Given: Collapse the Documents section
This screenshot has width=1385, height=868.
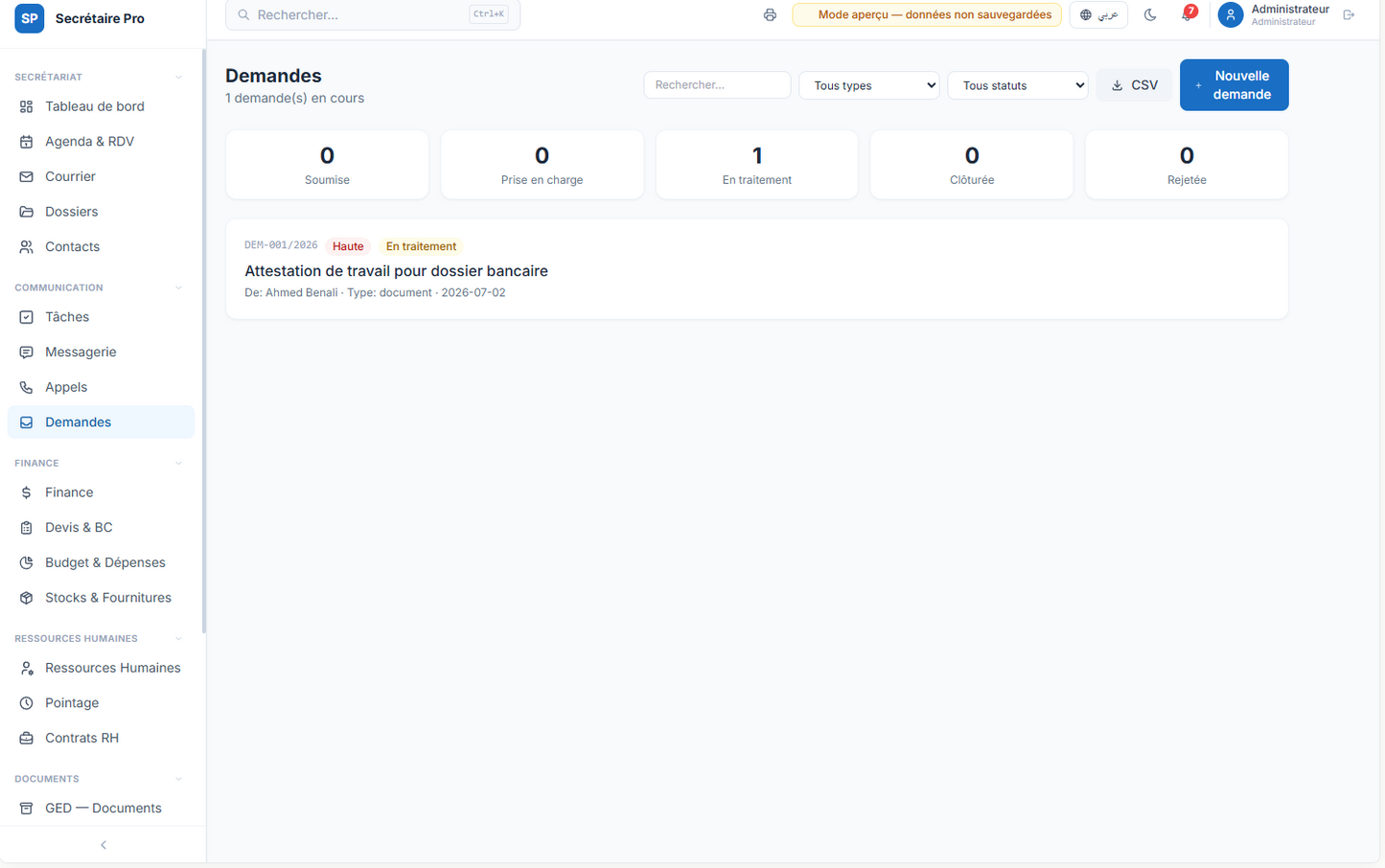Looking at the screenshot, I should coord(178,779).
